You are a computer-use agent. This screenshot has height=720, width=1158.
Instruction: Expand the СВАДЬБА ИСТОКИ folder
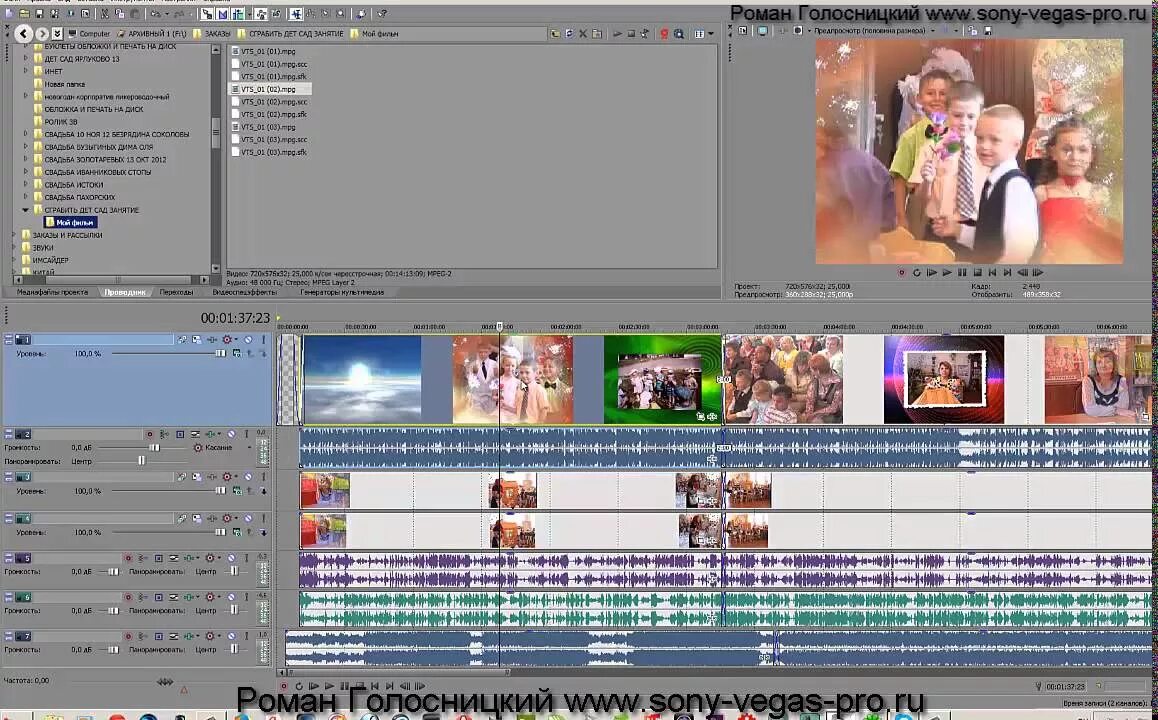point(25,185)
